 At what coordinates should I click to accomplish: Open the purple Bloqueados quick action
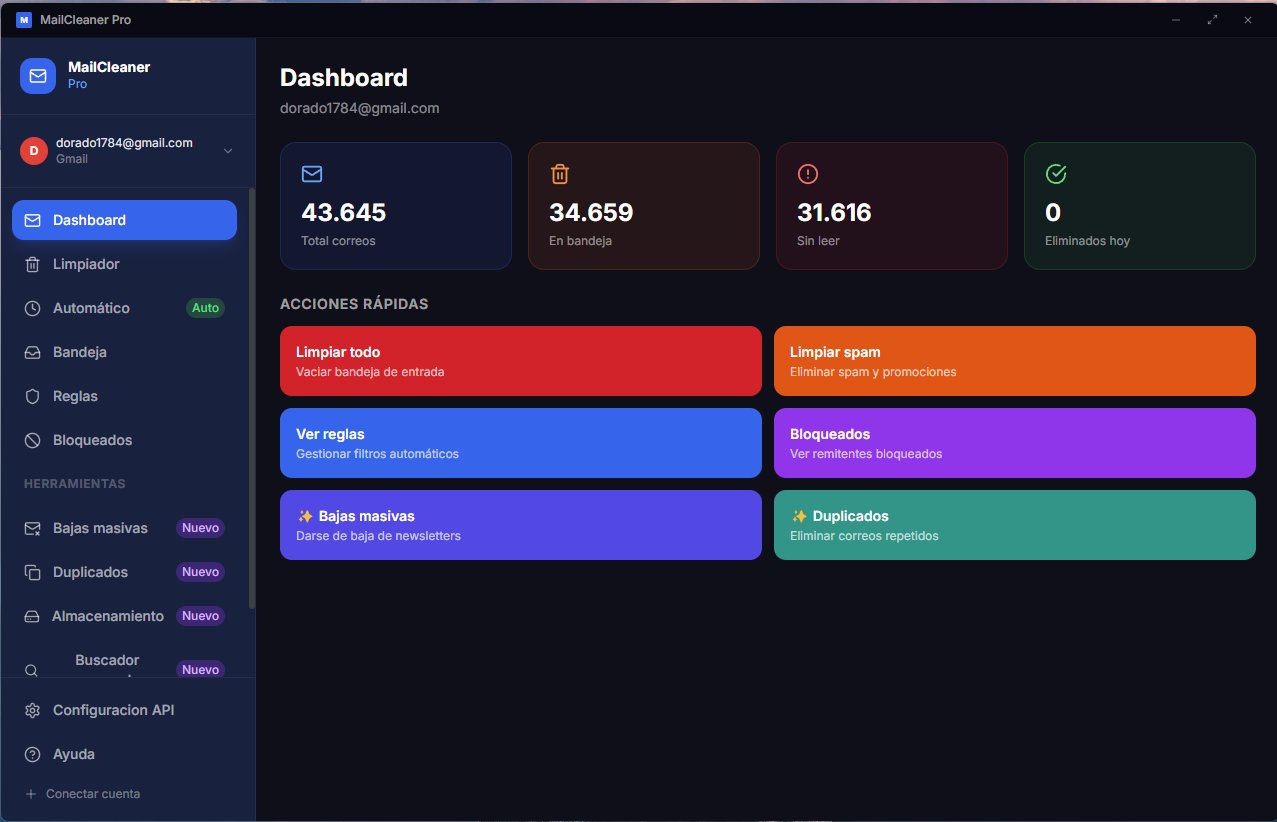(1015, 443)
